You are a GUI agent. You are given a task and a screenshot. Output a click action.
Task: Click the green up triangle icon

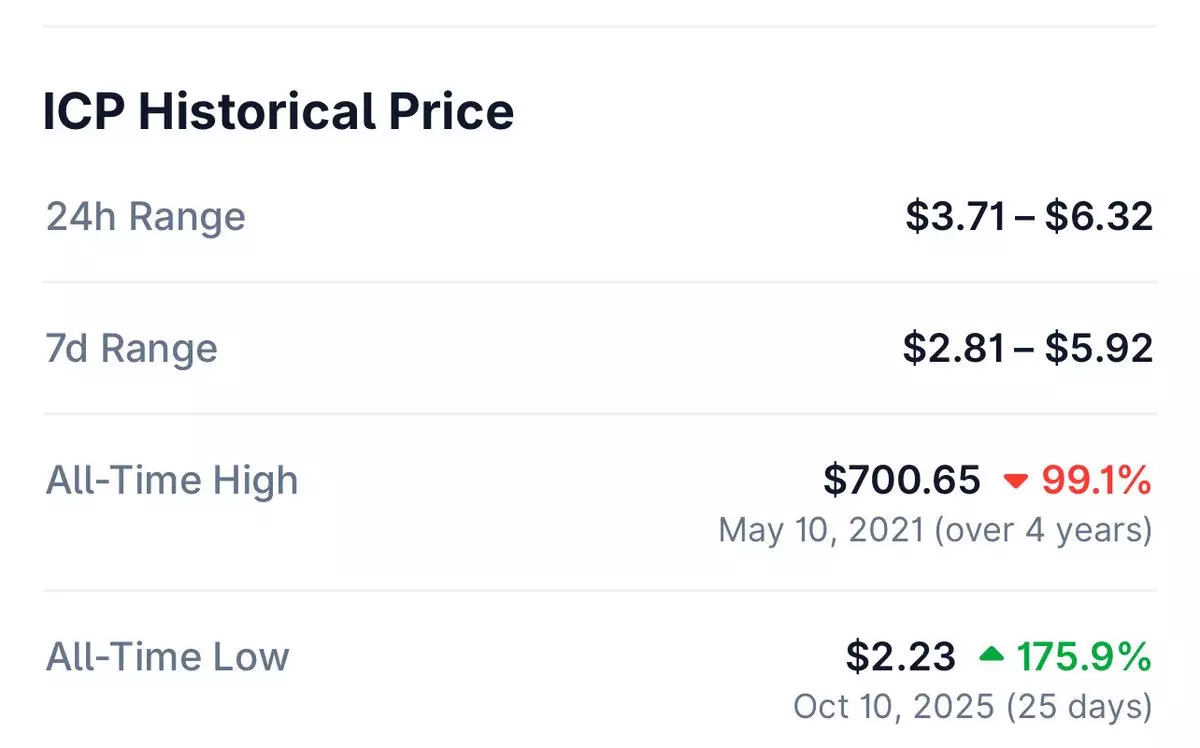(x=991, y=655)
